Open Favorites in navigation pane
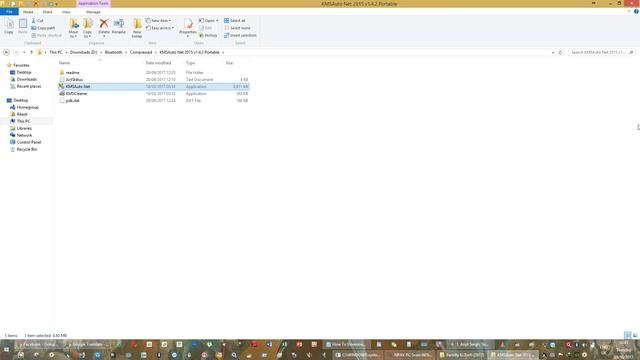Screen dimensions: 640x360 tap(21, 65)
